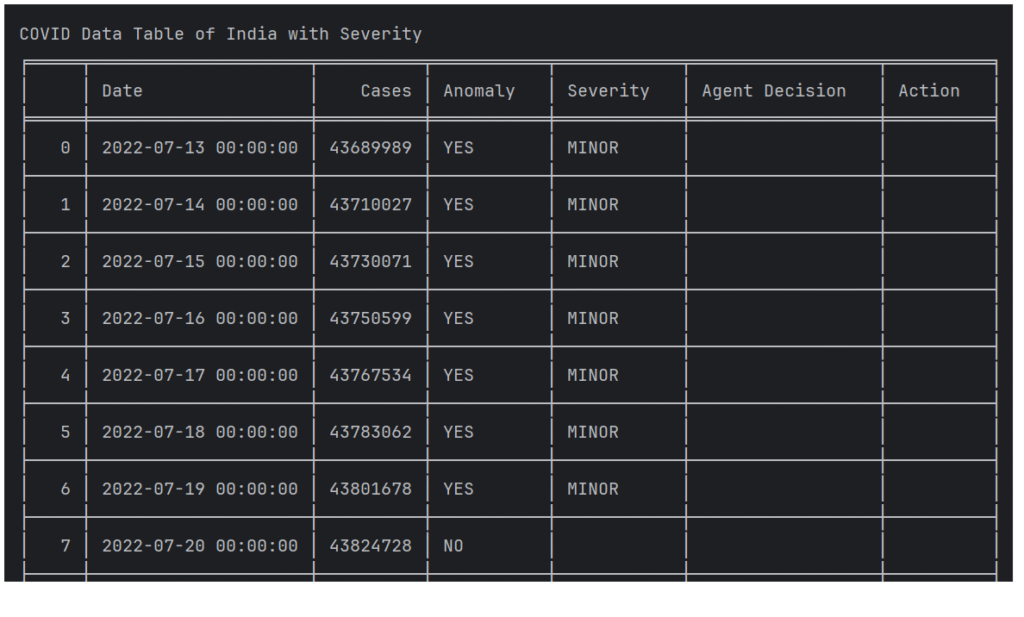This screenshot has width=1024, height=617.
Task: Click the Date column header
Action: tap(122, 91)
